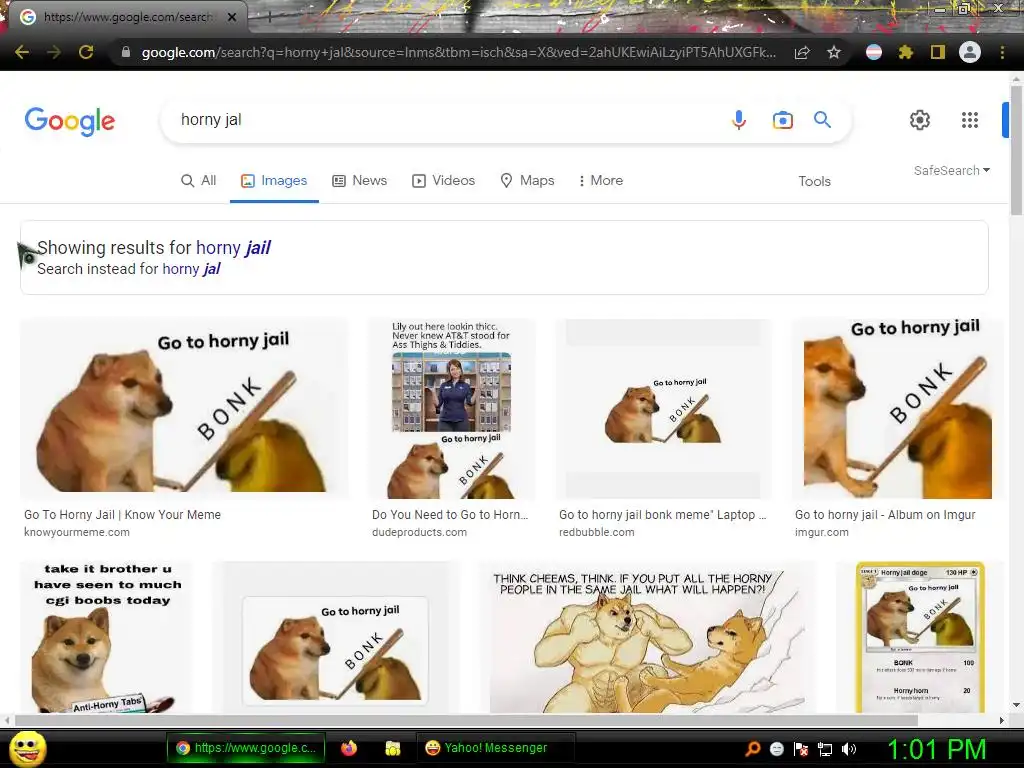Click the flag with red X tray icon
The height and width of the screenshot is (768, 1024).
[801, 749]
